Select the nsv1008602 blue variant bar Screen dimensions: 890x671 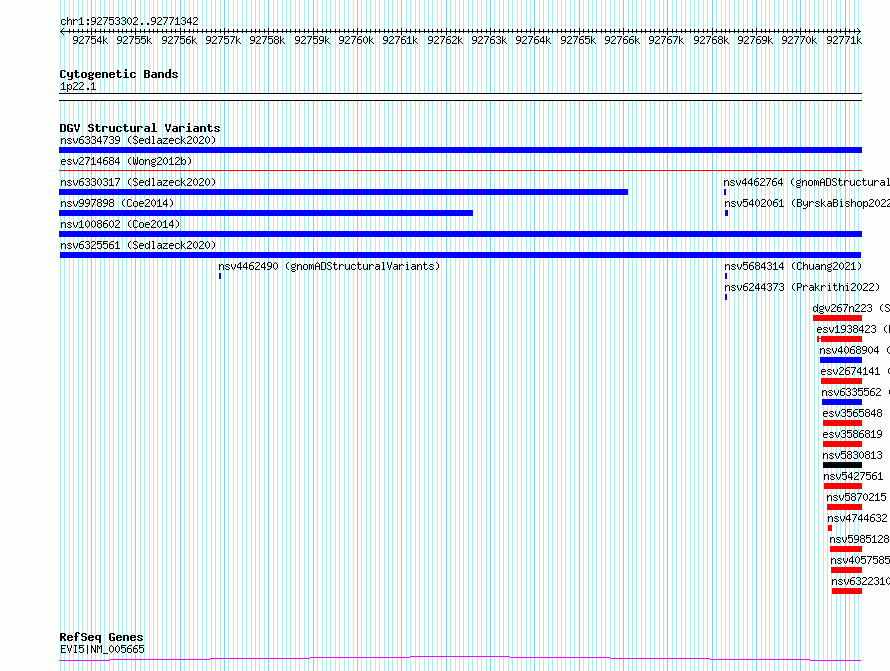coord(460,234)
